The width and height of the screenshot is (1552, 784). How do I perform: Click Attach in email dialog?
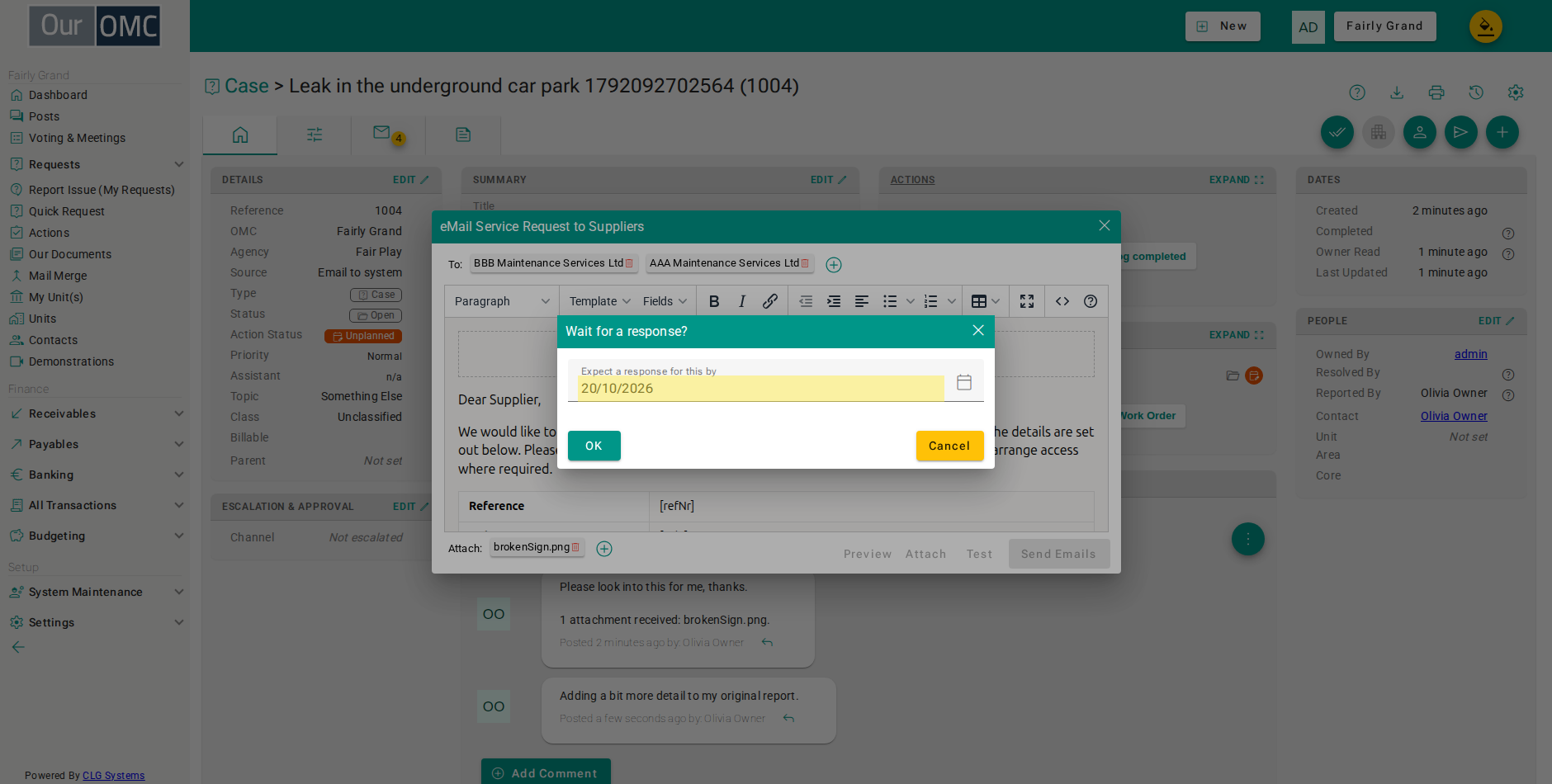coord(925,554)
